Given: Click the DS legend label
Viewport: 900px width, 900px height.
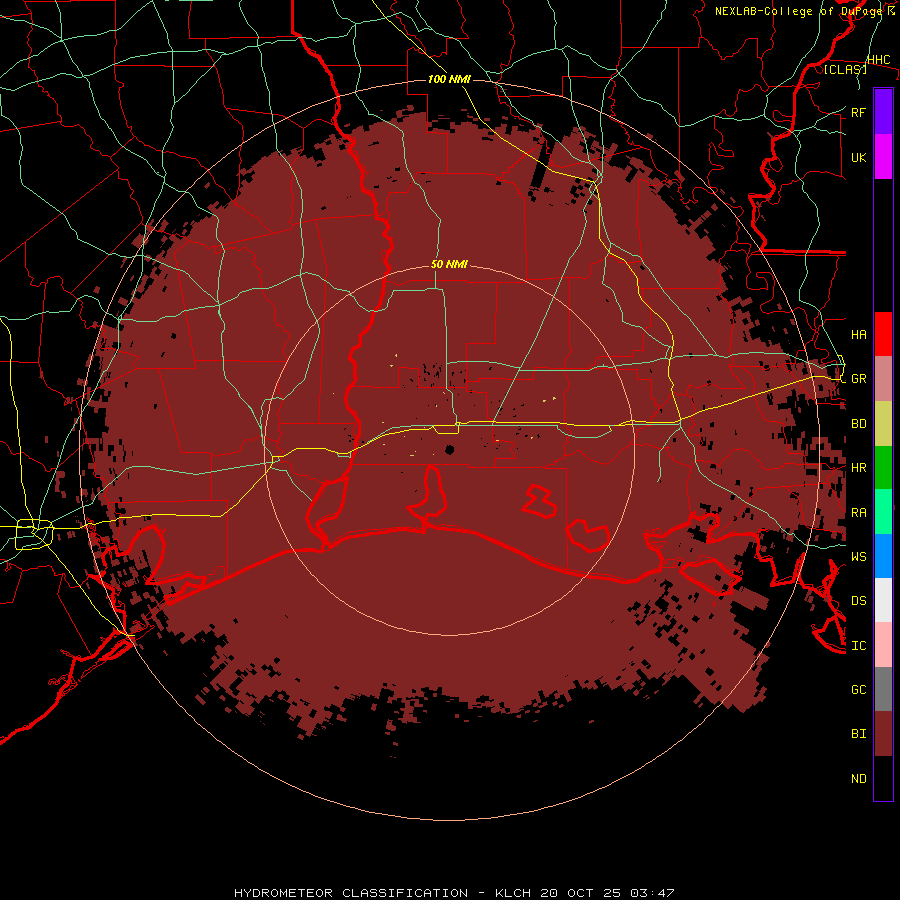Looking at the screenshot, I should point(859,601).
